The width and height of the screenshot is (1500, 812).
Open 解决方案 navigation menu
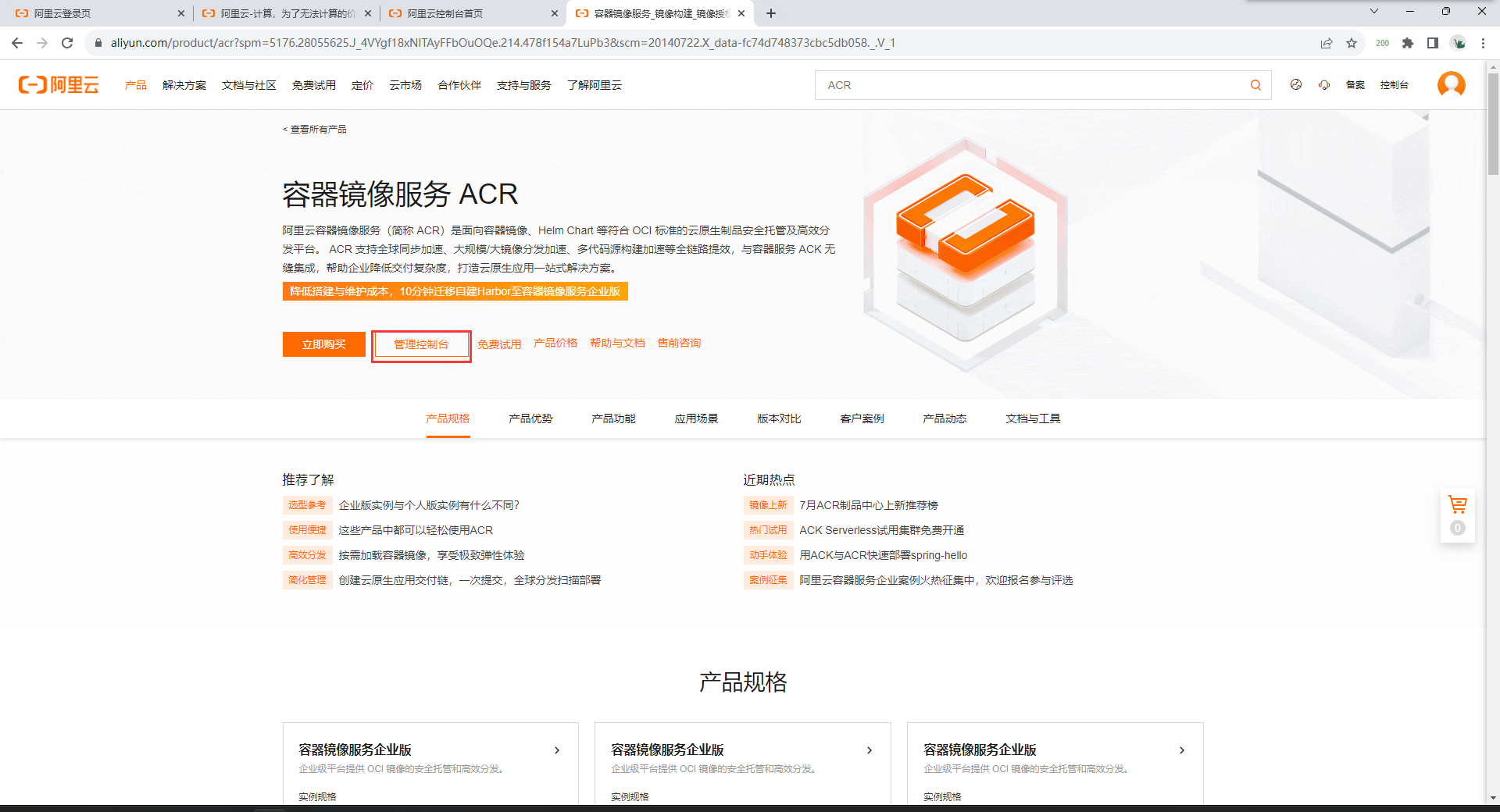pos(184,85)
